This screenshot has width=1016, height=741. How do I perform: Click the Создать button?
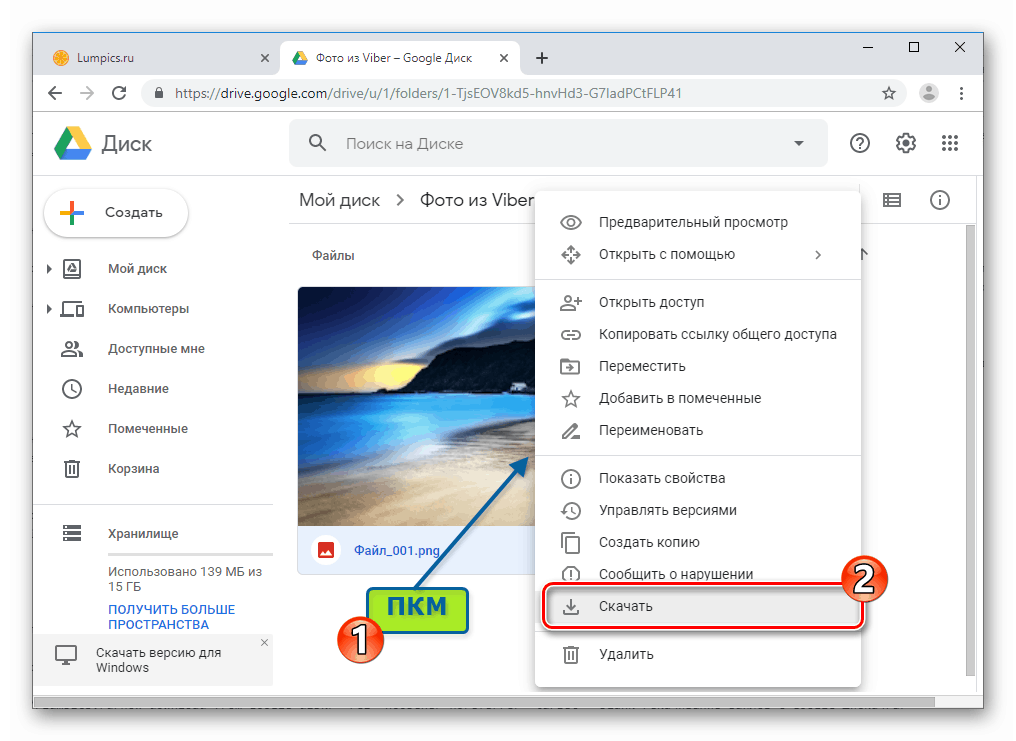coord(116,212)
